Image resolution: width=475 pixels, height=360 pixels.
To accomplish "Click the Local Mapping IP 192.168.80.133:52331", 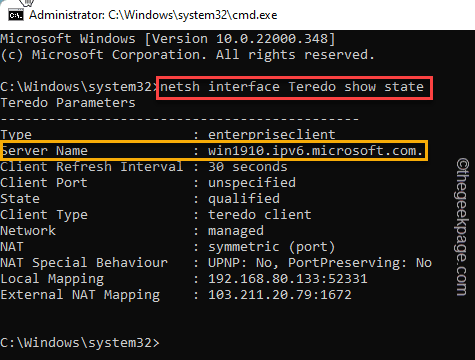I will pos(288,279).
